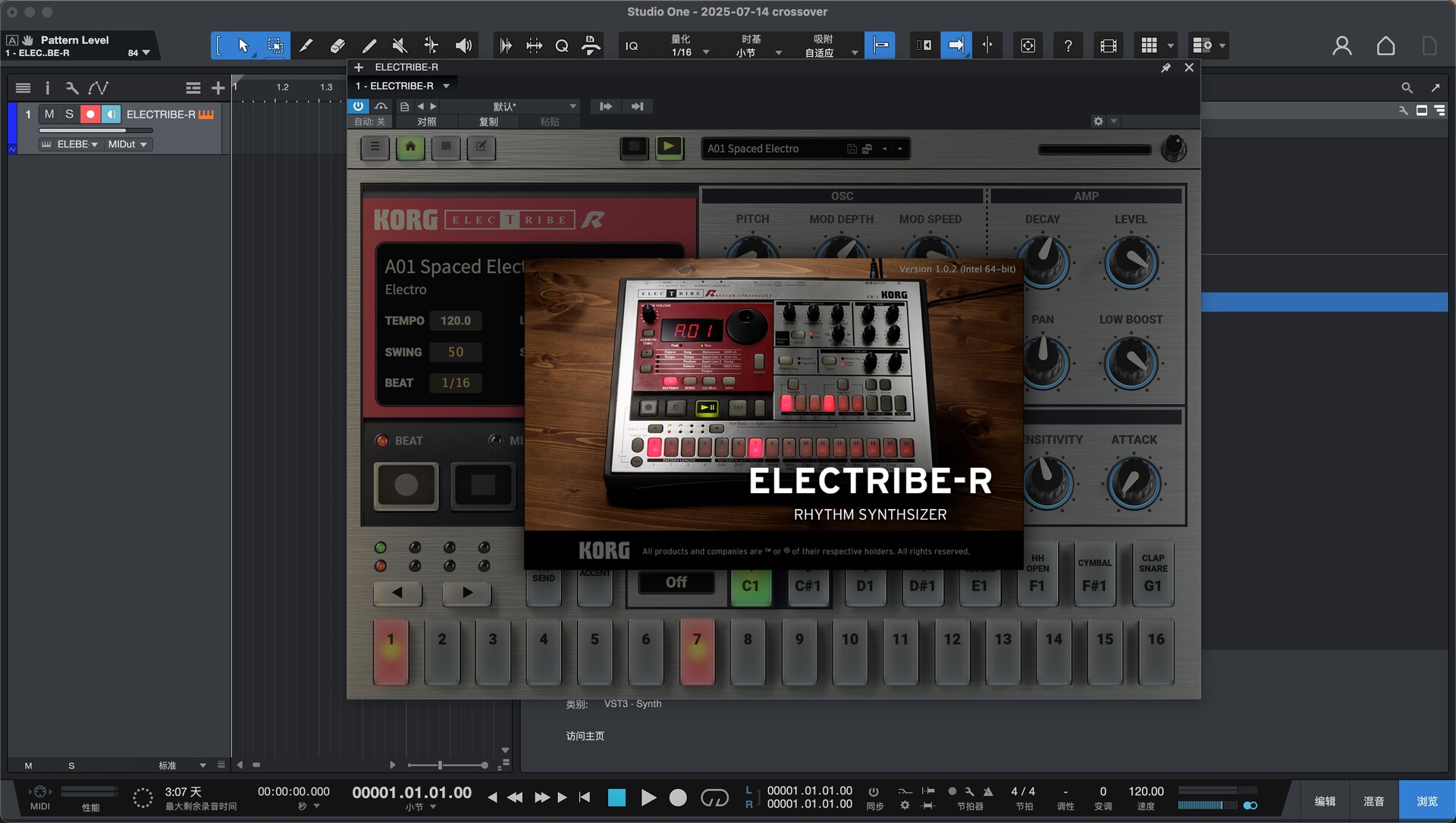Click the 4 / 4 time signature
This screenshot has height=823, width=1456.
click(x=1023, y=792)
